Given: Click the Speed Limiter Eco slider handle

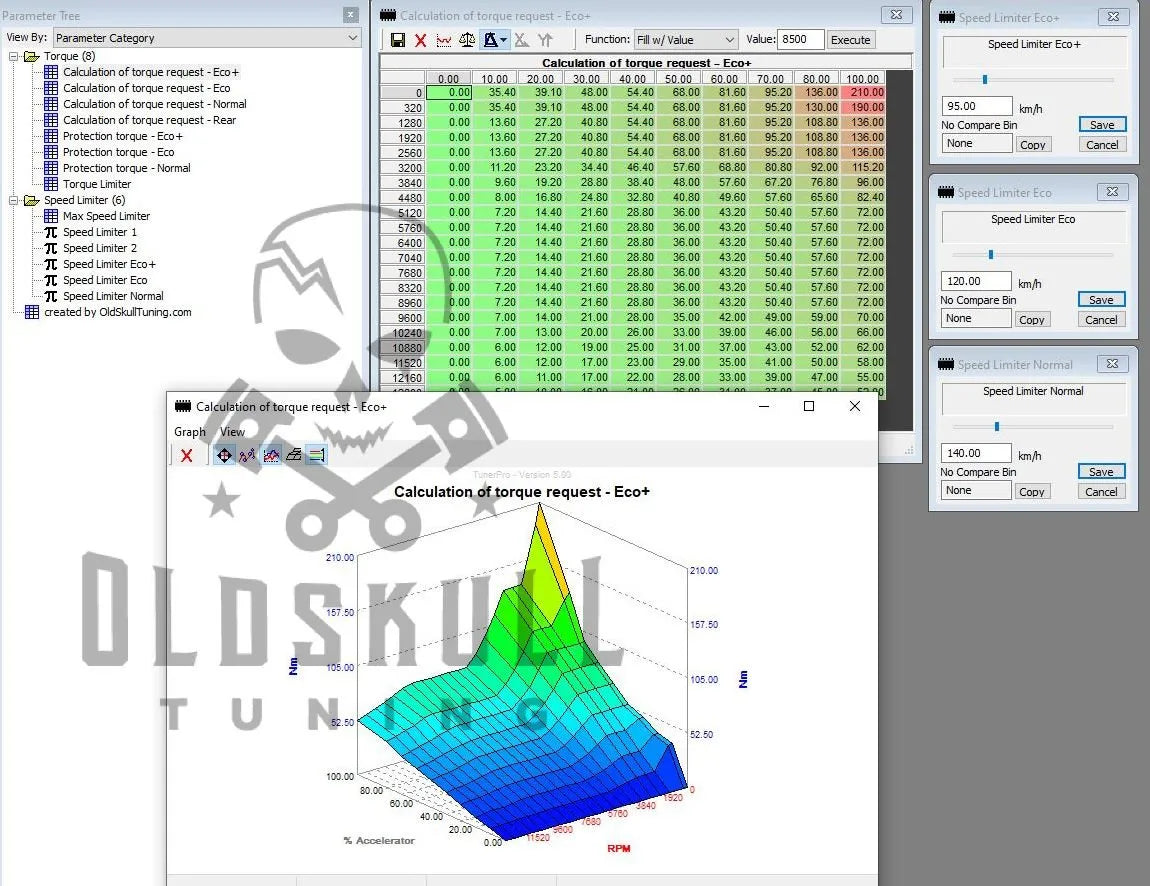Looking at the screenshot, I should [991, 254].
